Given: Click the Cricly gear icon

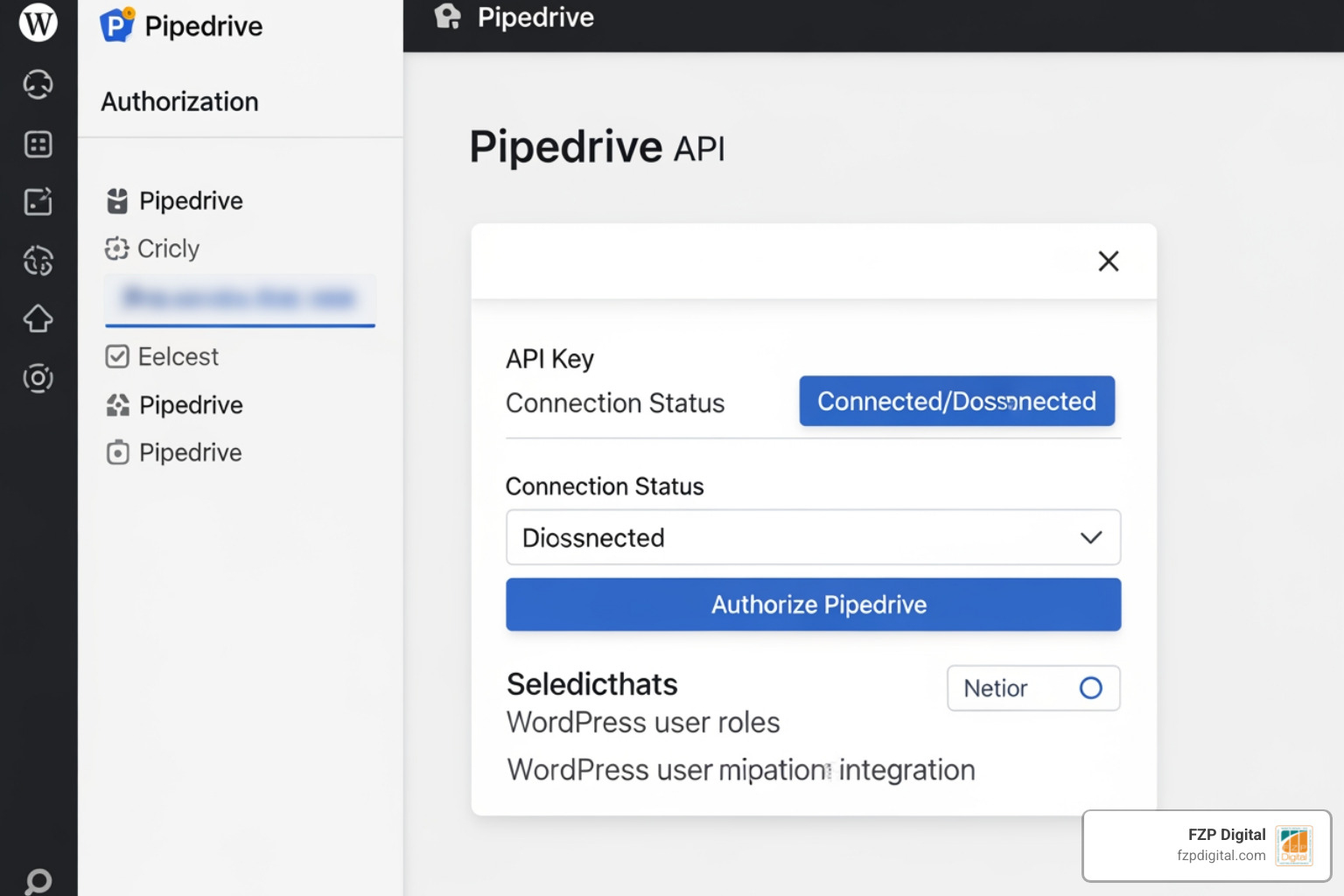Looking at the screenshot, I should [117, 248].
